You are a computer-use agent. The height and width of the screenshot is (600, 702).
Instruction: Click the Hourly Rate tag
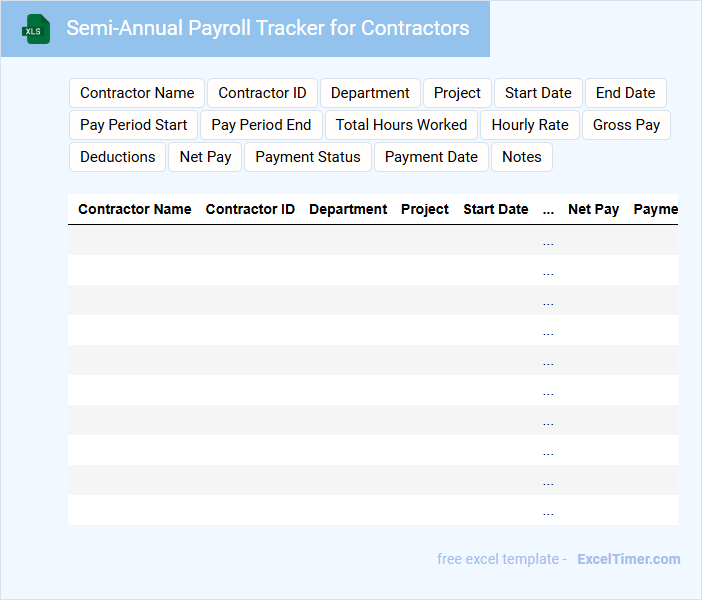(530, 125)
